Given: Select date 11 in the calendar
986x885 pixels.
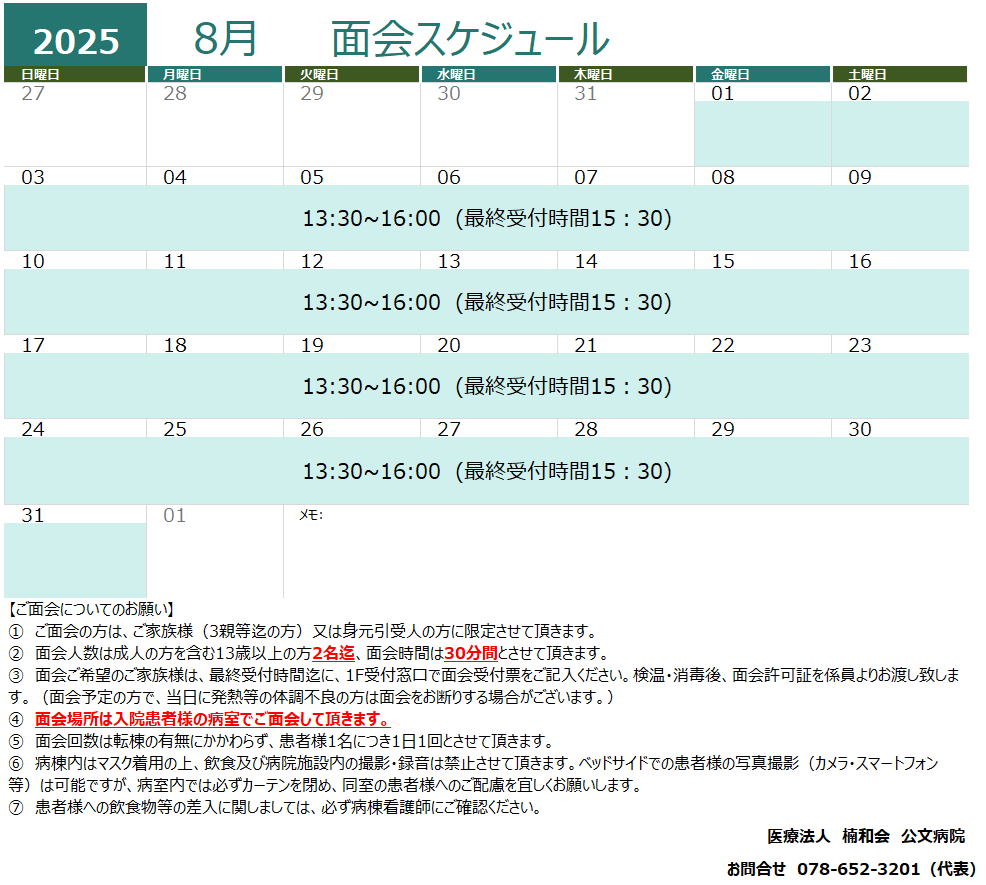Looking at the screenshot, I should click(x=175, y=261).
